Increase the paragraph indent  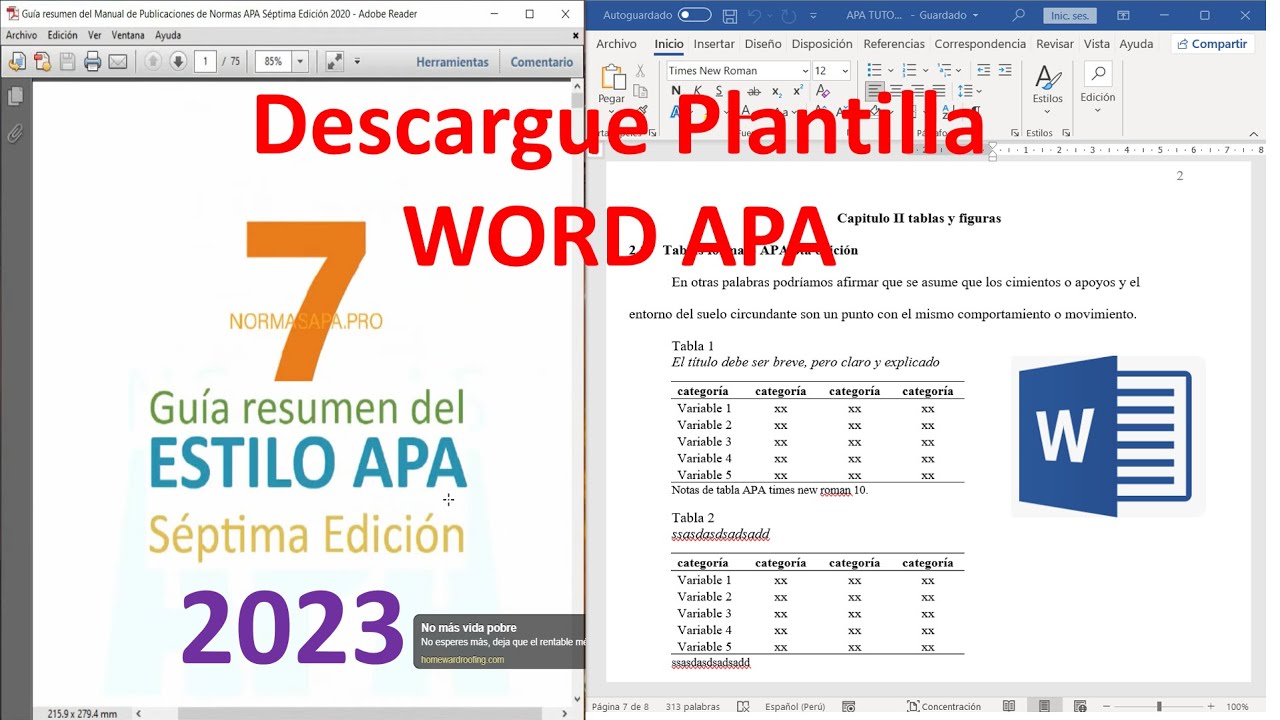click(1007, 70)
